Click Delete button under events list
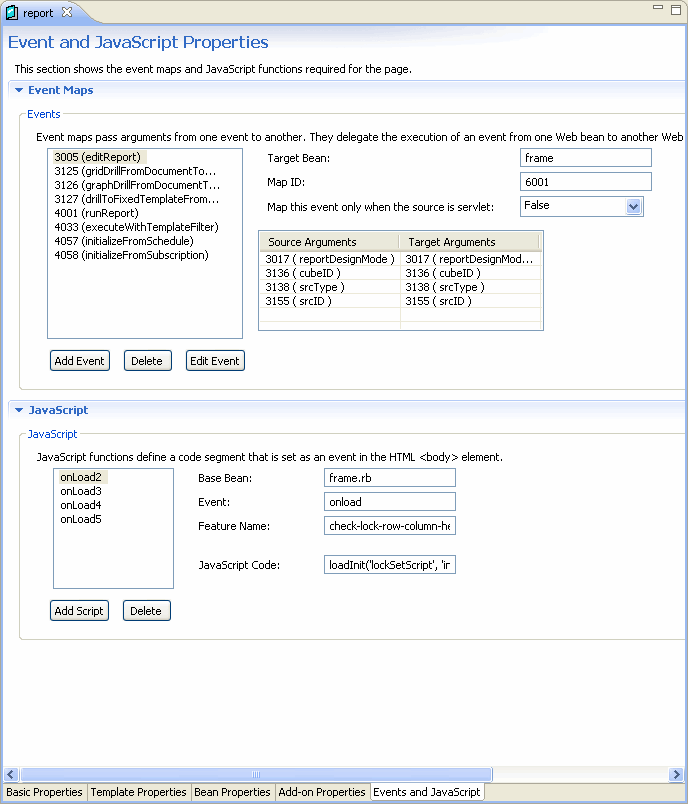 tap(147, 361)
